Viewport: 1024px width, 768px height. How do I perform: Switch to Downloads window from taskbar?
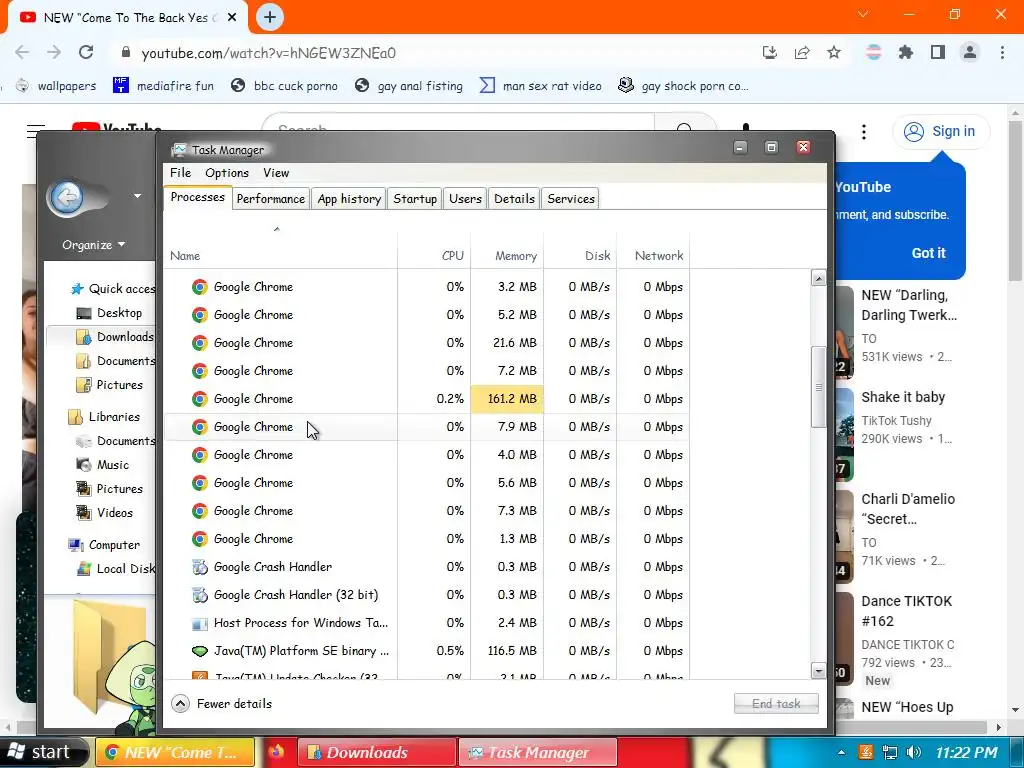point(377,752)
